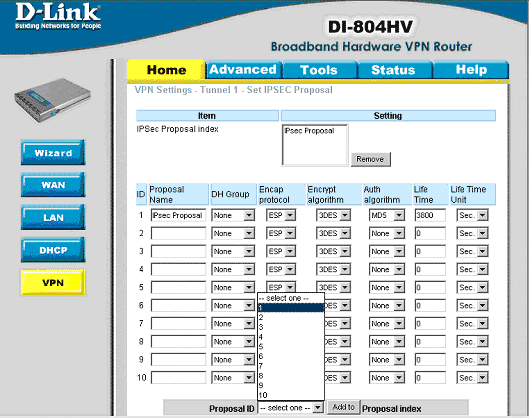Select the VPN sidebar button

pyautogui.click(x=53, y=282)
